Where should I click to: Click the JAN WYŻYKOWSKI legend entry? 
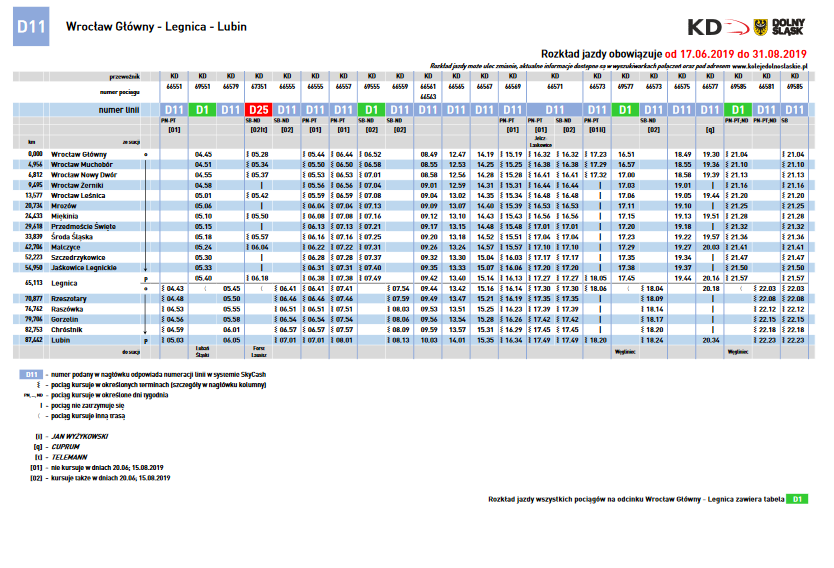click(78, 437)
